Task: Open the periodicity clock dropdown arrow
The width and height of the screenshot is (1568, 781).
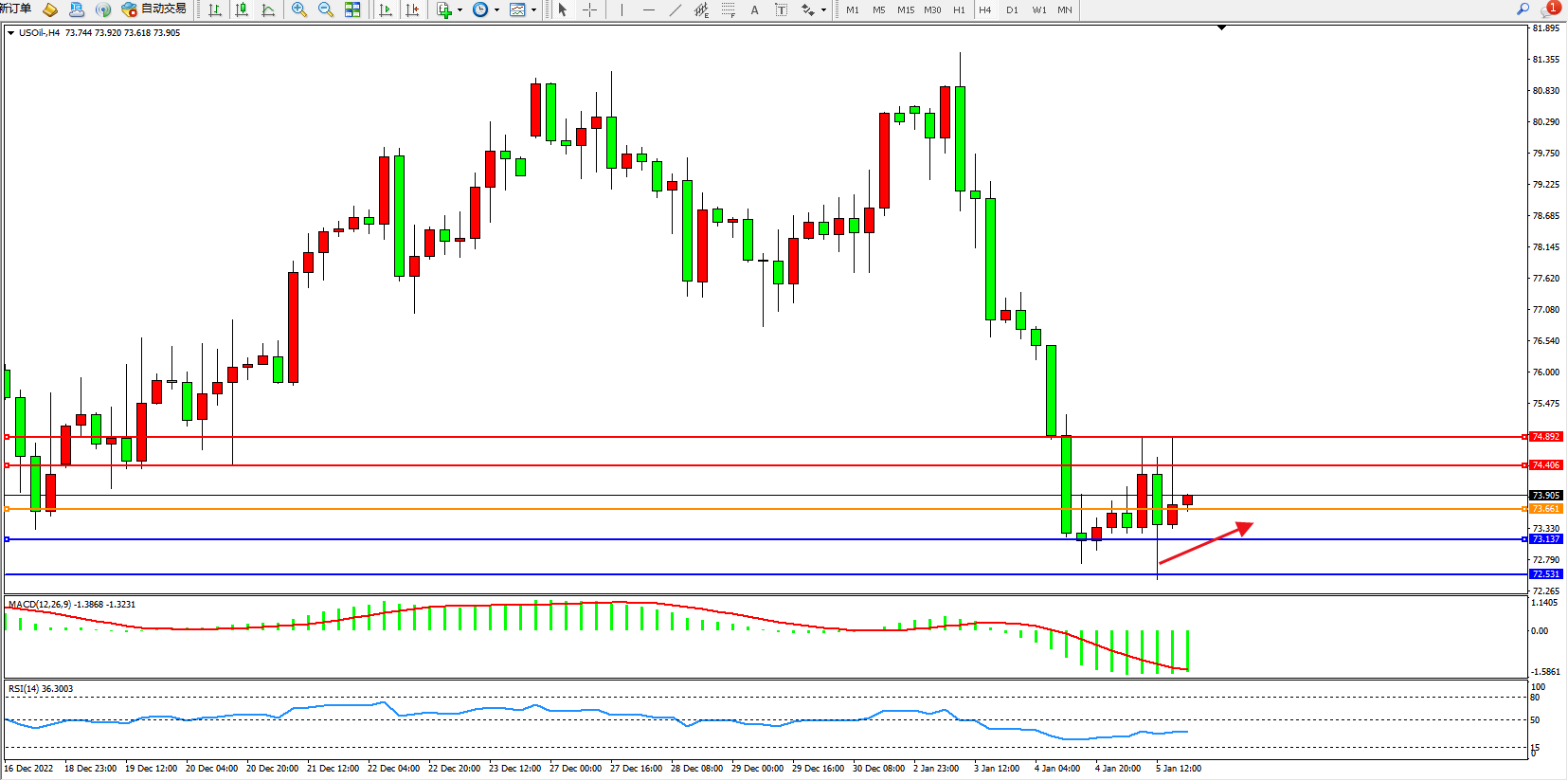Action: pyautogui.click(x=496, y=9)
